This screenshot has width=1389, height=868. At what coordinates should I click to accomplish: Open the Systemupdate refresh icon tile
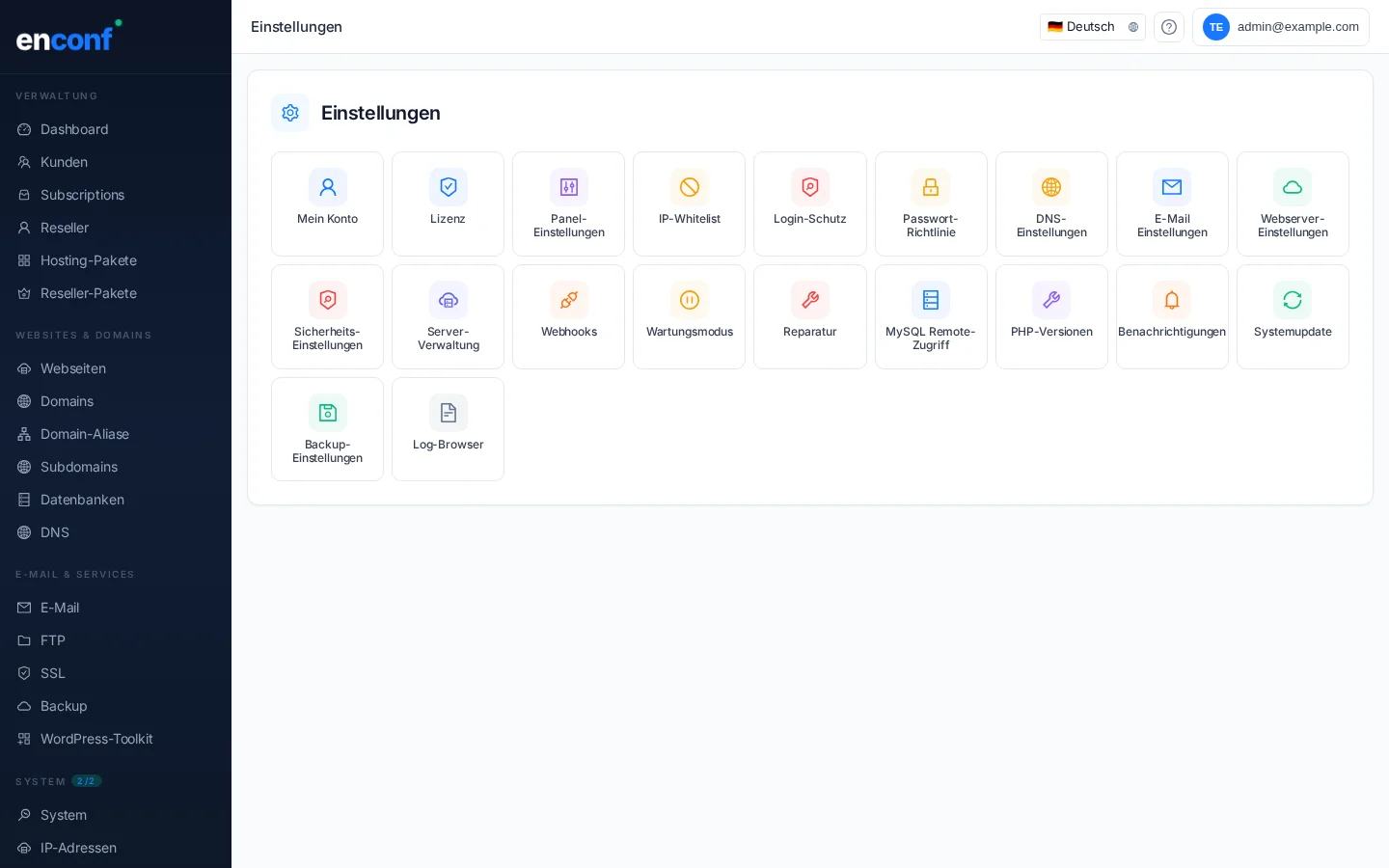(1292, 300)
